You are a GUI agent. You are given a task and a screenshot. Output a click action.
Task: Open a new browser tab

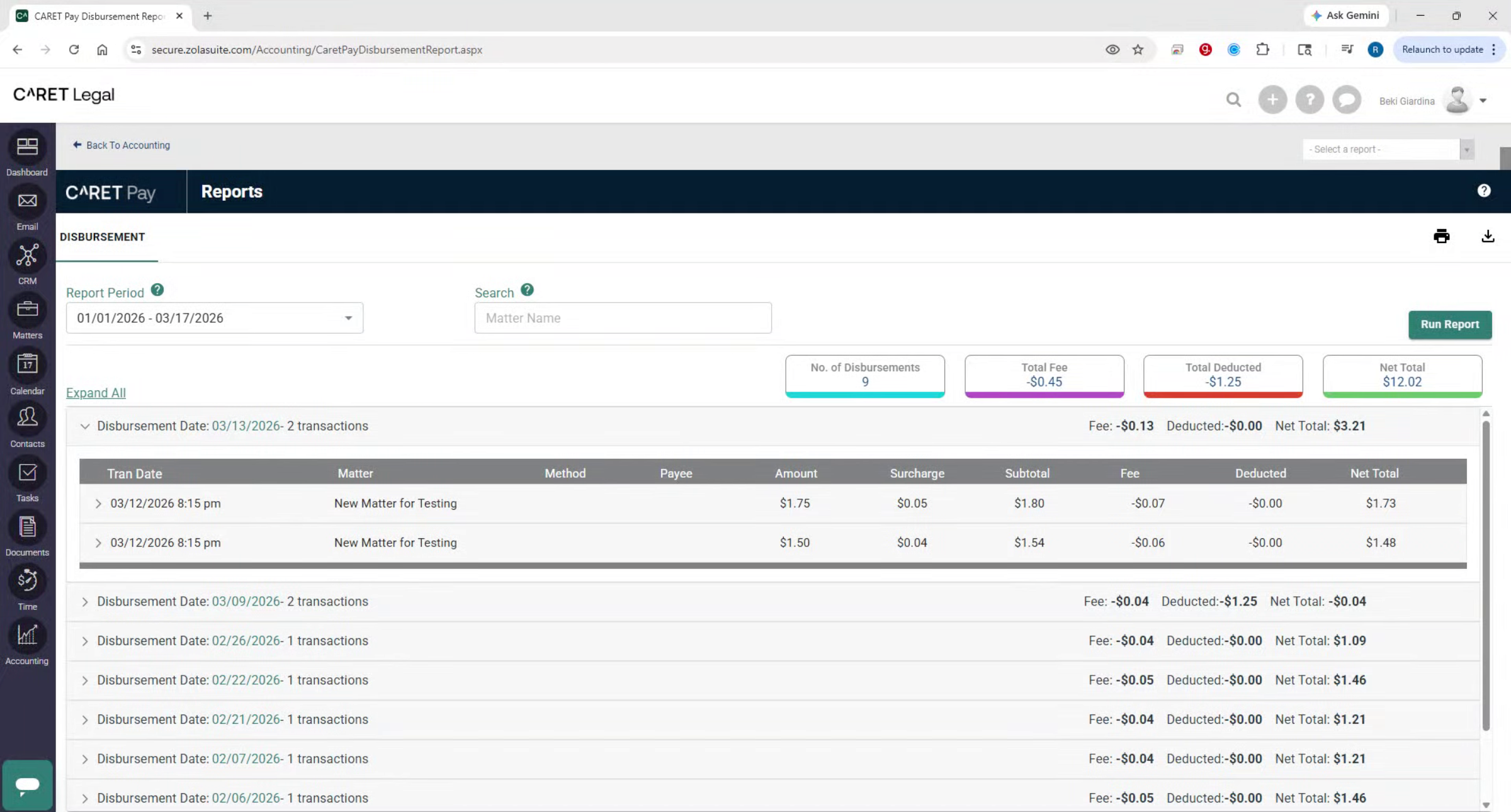click(208, 16)
